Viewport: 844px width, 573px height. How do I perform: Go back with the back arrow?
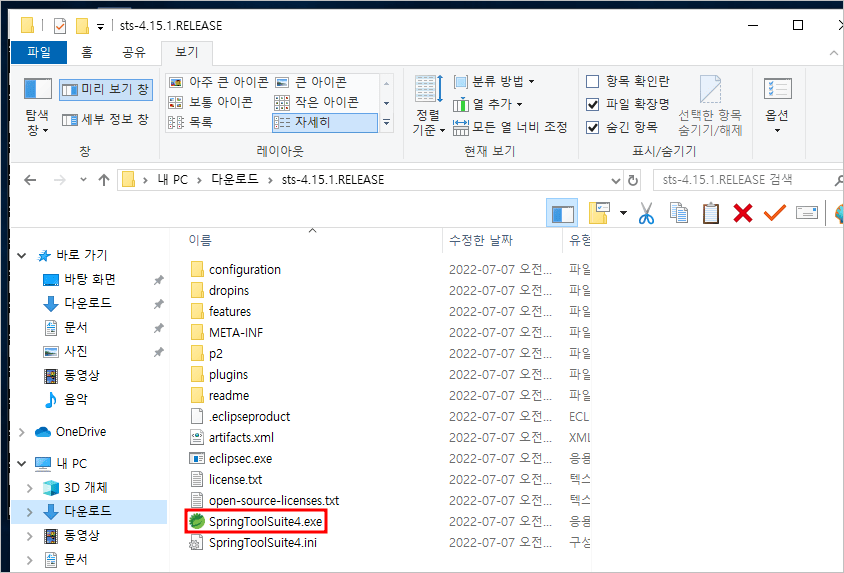click(x=30, y=180)
